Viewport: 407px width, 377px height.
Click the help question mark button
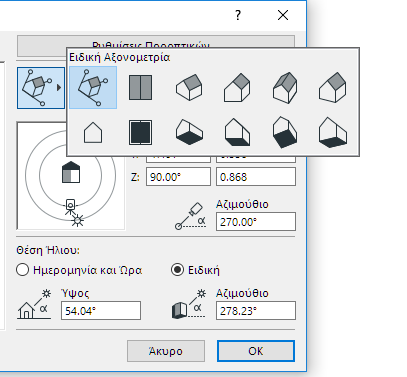point(238,15)
